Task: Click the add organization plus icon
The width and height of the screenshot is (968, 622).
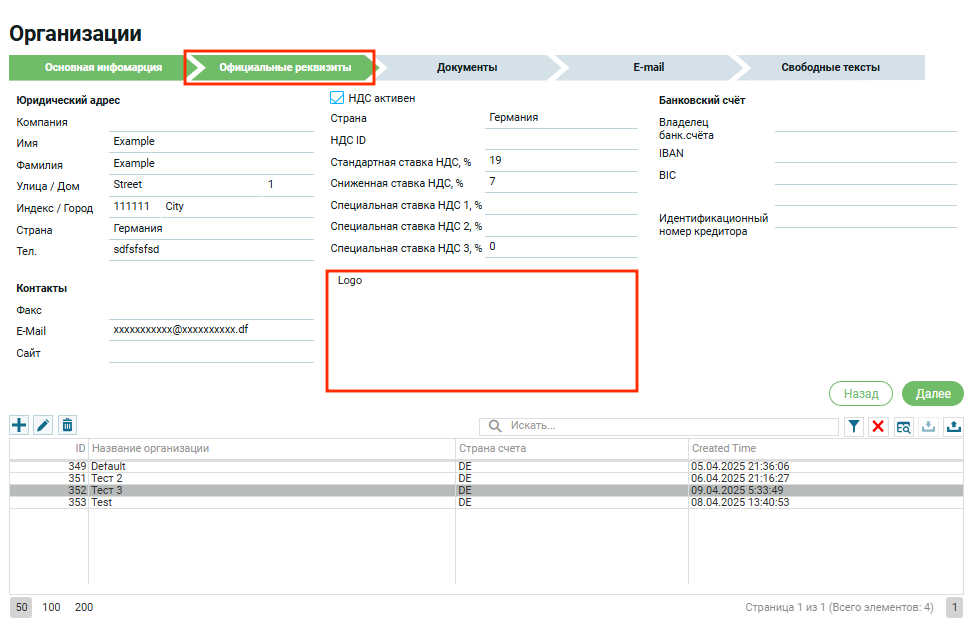Action: (x=19, y=425)
